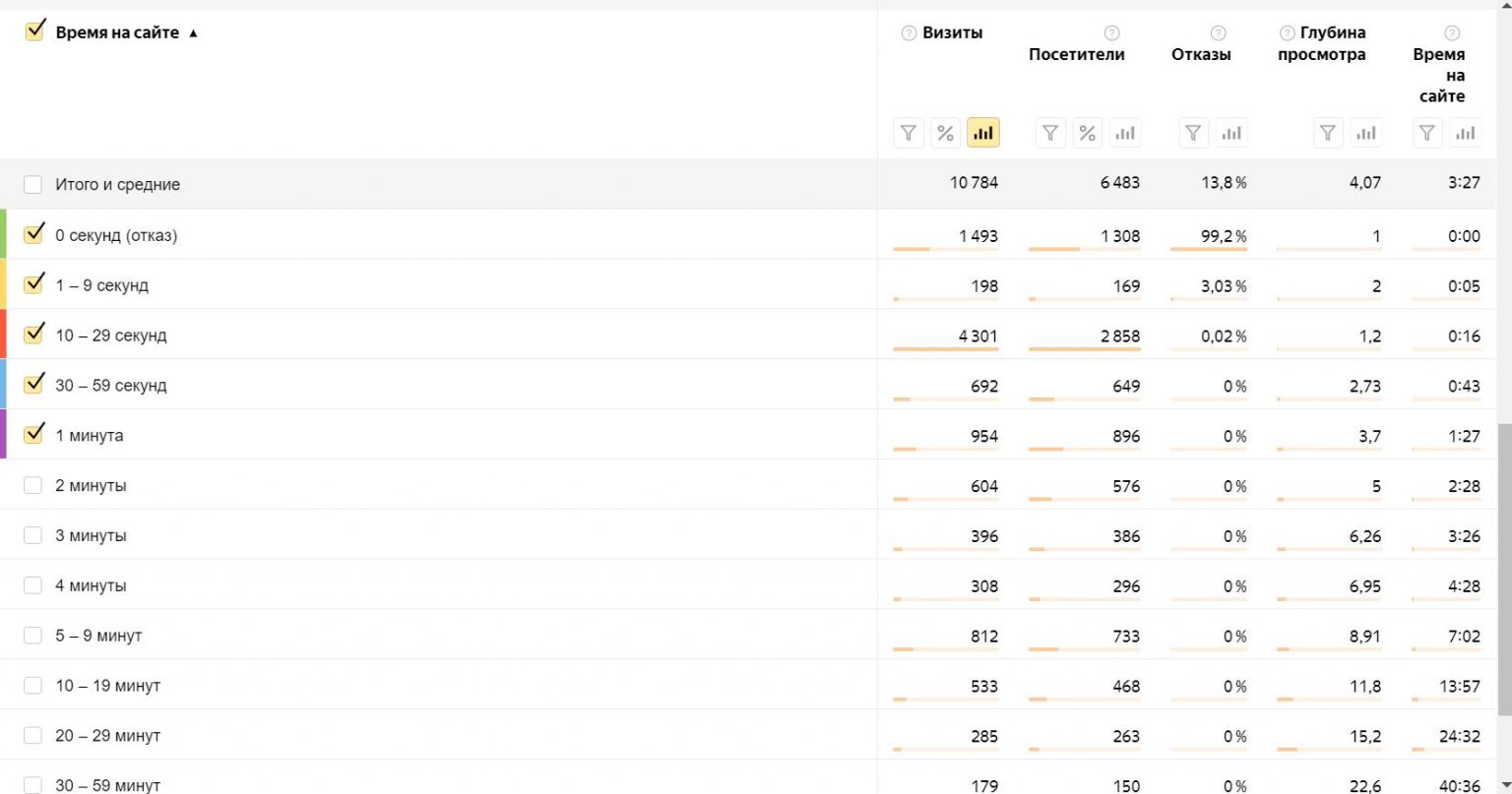Click the 4 301 visits cell

tap(977, 336)
